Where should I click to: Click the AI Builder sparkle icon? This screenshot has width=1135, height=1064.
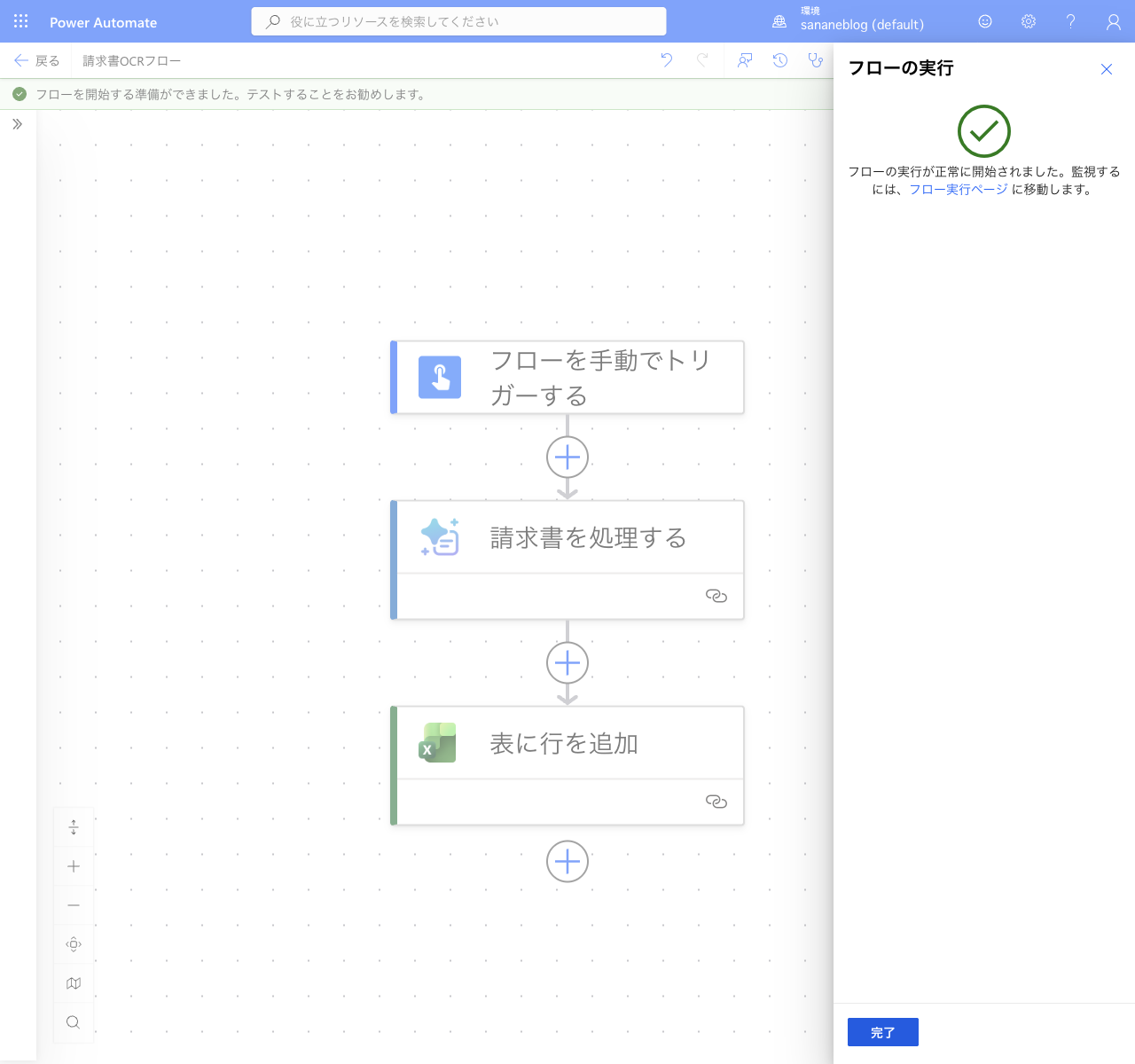click(440, 537)
